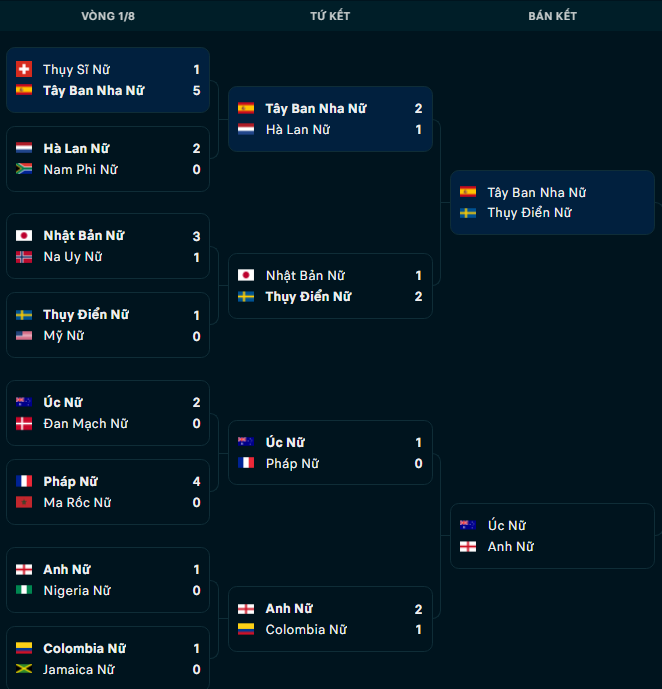
Task: Click the Pháp Nữ team name in round of 16
Action: pos(70,482)
